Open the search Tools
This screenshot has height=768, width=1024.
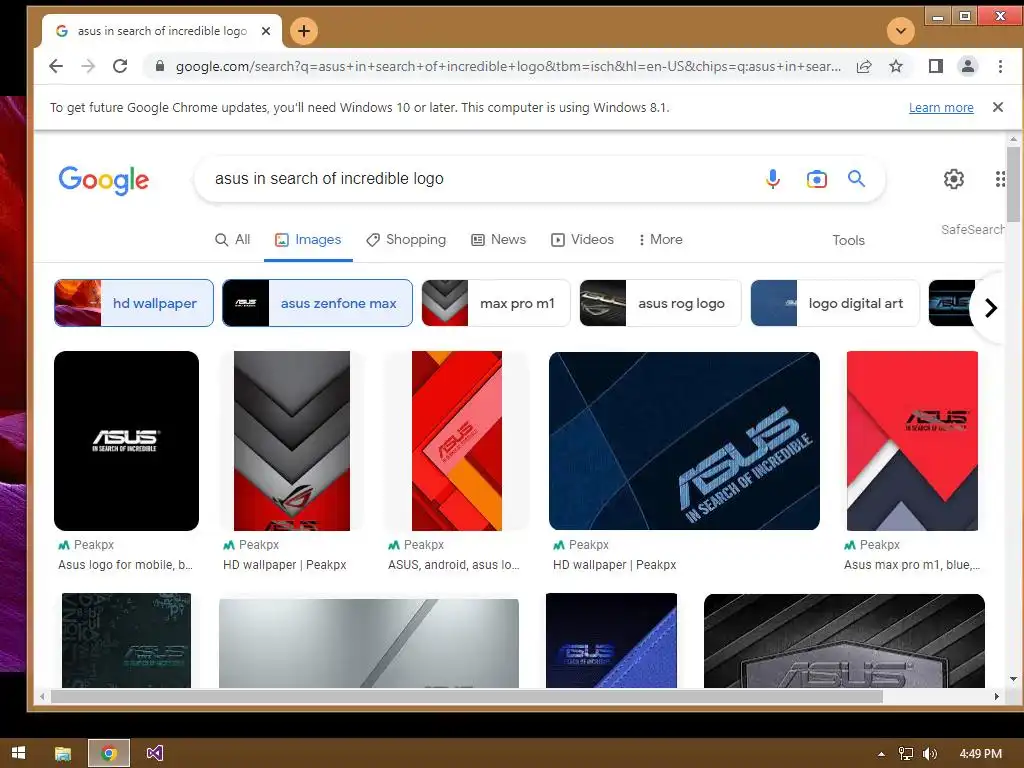[848, 240]
